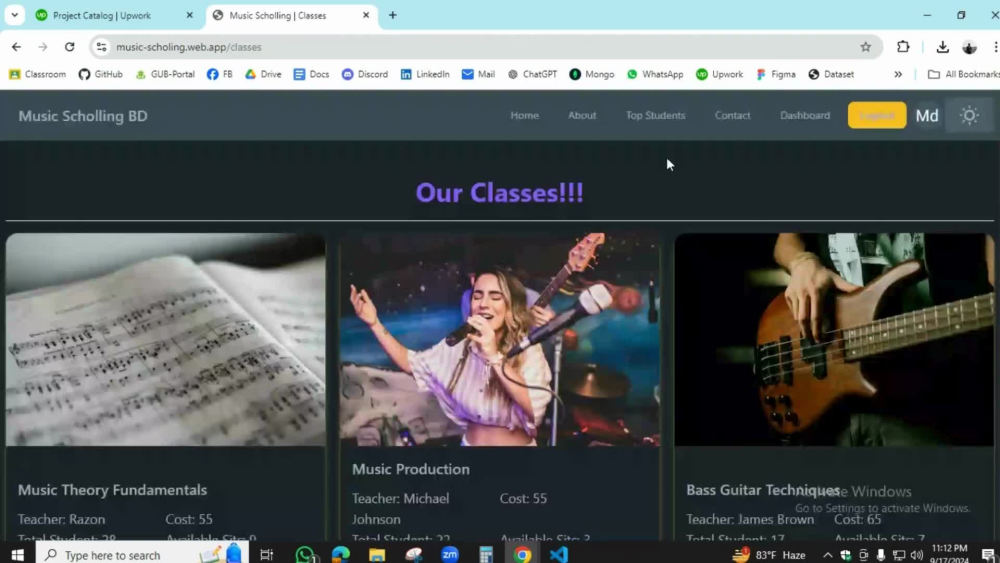Open Upwork bookmark
This screenshot has height=563, width=1000.
(719, 75)
